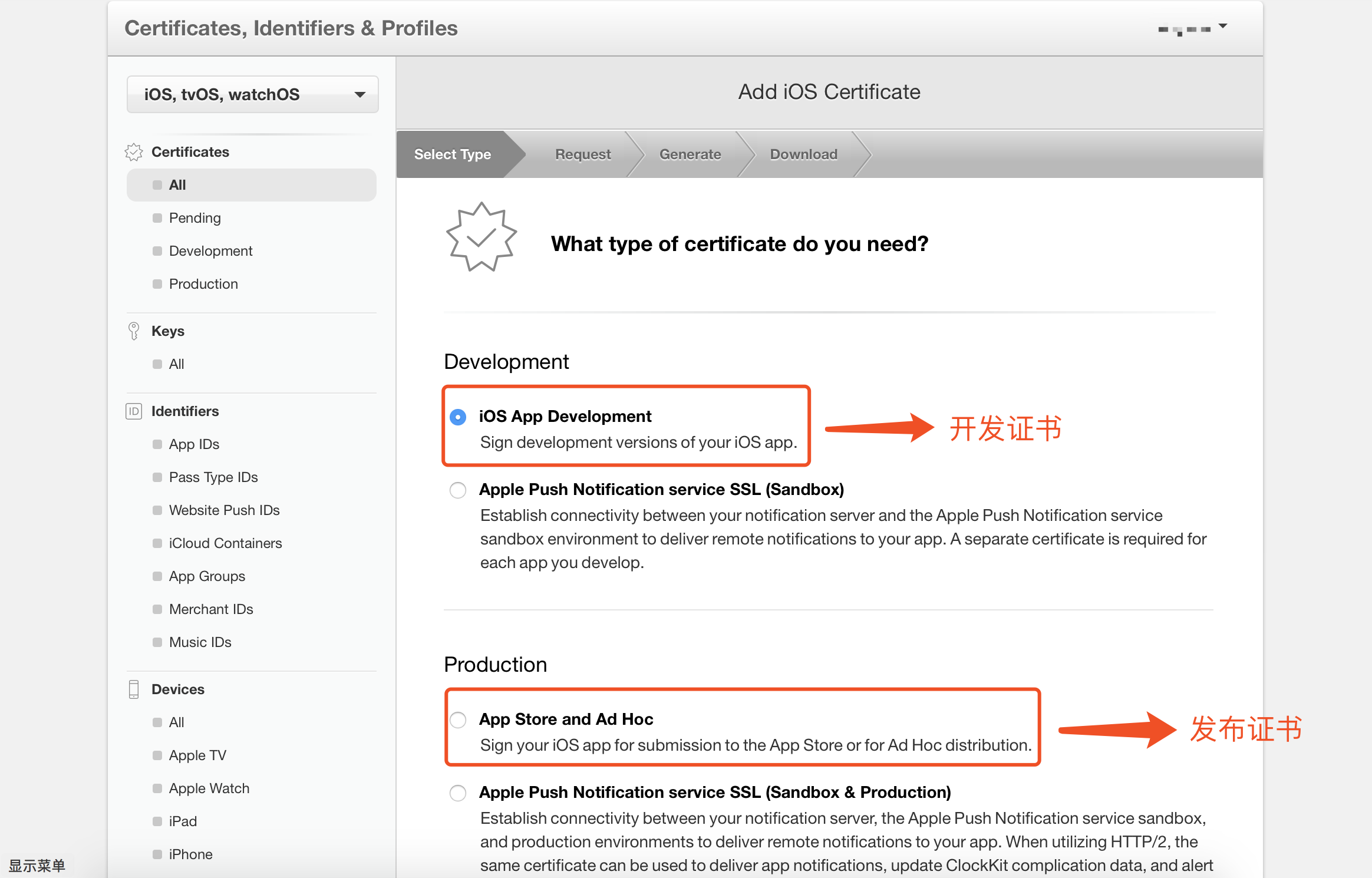Viewport: 1372px width, 878px height.
Task: Go to the Download step tab
Action: point(803,154)
